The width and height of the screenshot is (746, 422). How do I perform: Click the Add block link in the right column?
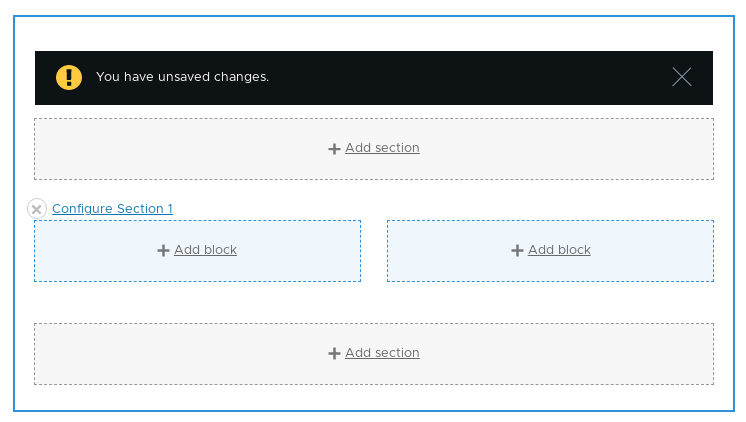(x=559, y=250)
